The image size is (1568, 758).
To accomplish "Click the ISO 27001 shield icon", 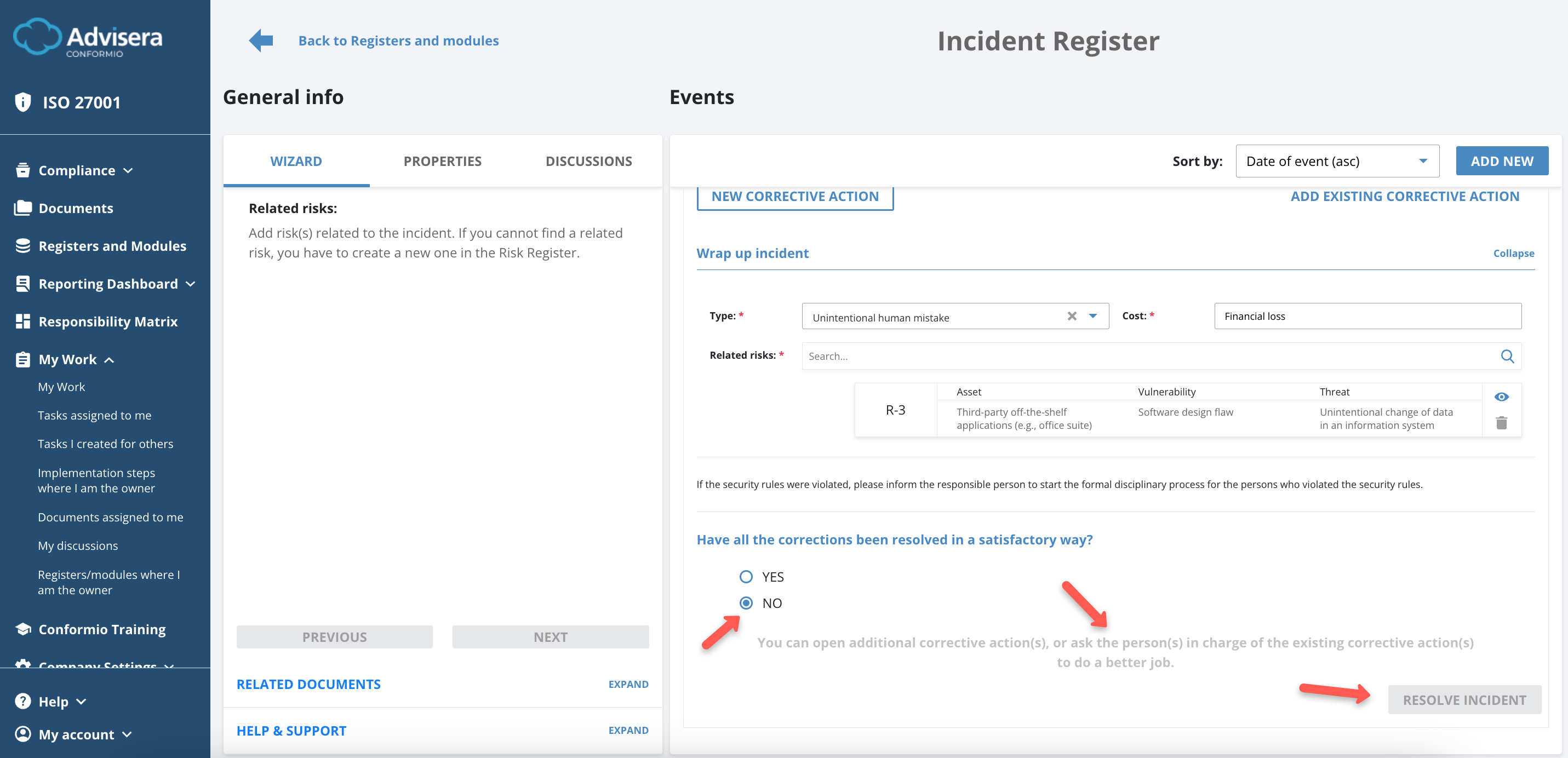I will pos(22,101).
